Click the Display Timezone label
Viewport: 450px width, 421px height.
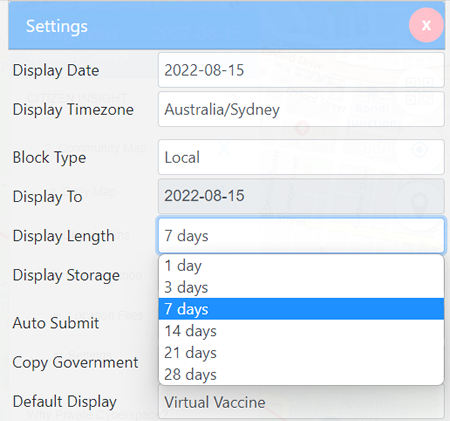coord(73,110)
